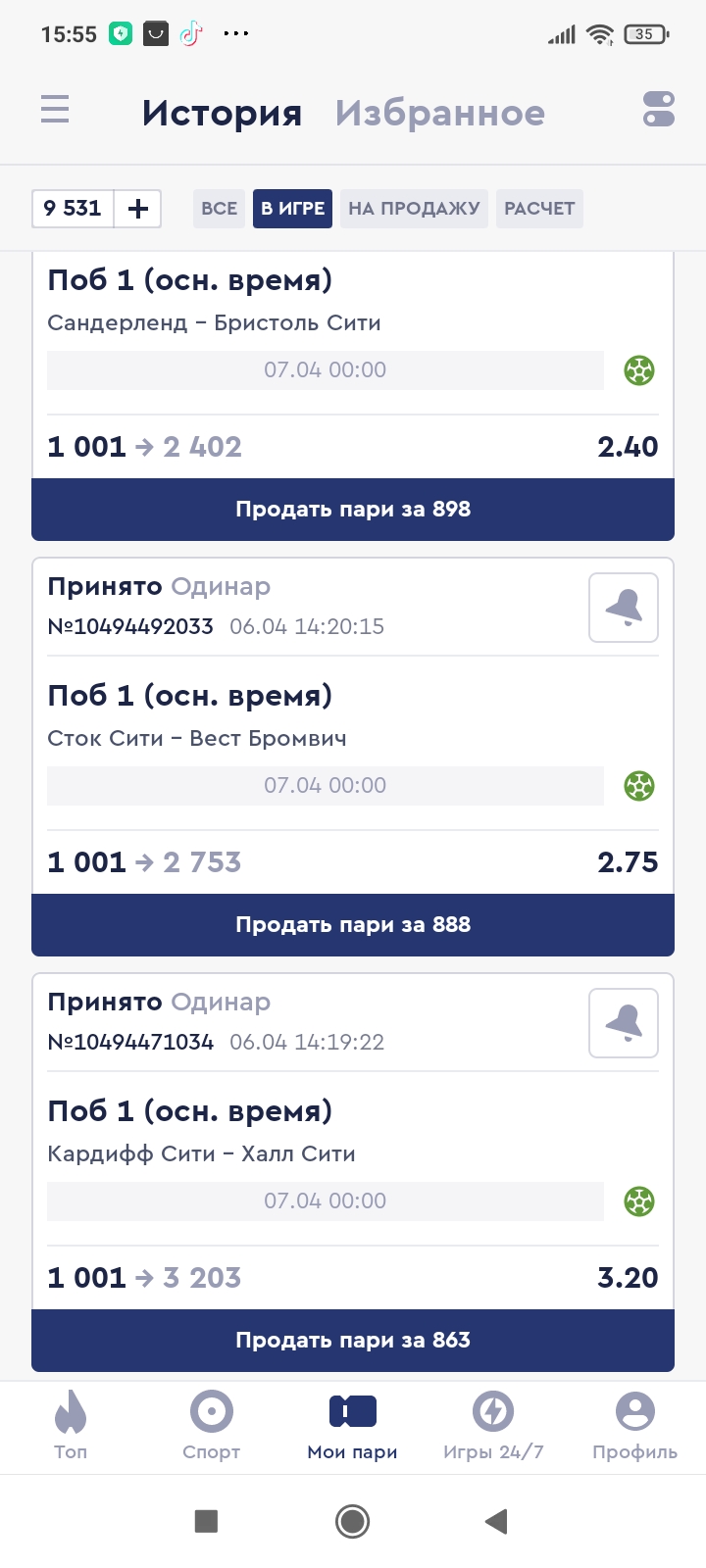
Task: Filter bets by НА ПРОДАЖУ
Action: (414, 209)
